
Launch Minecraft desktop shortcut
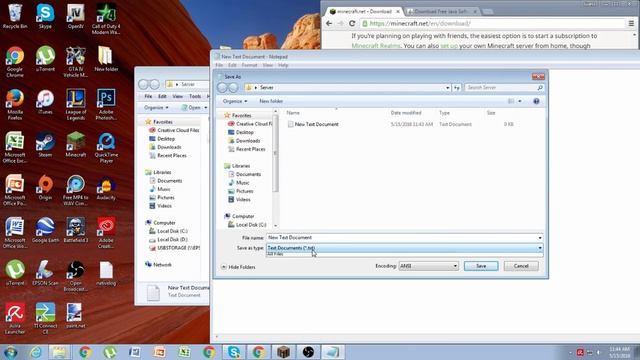[76, 145]
